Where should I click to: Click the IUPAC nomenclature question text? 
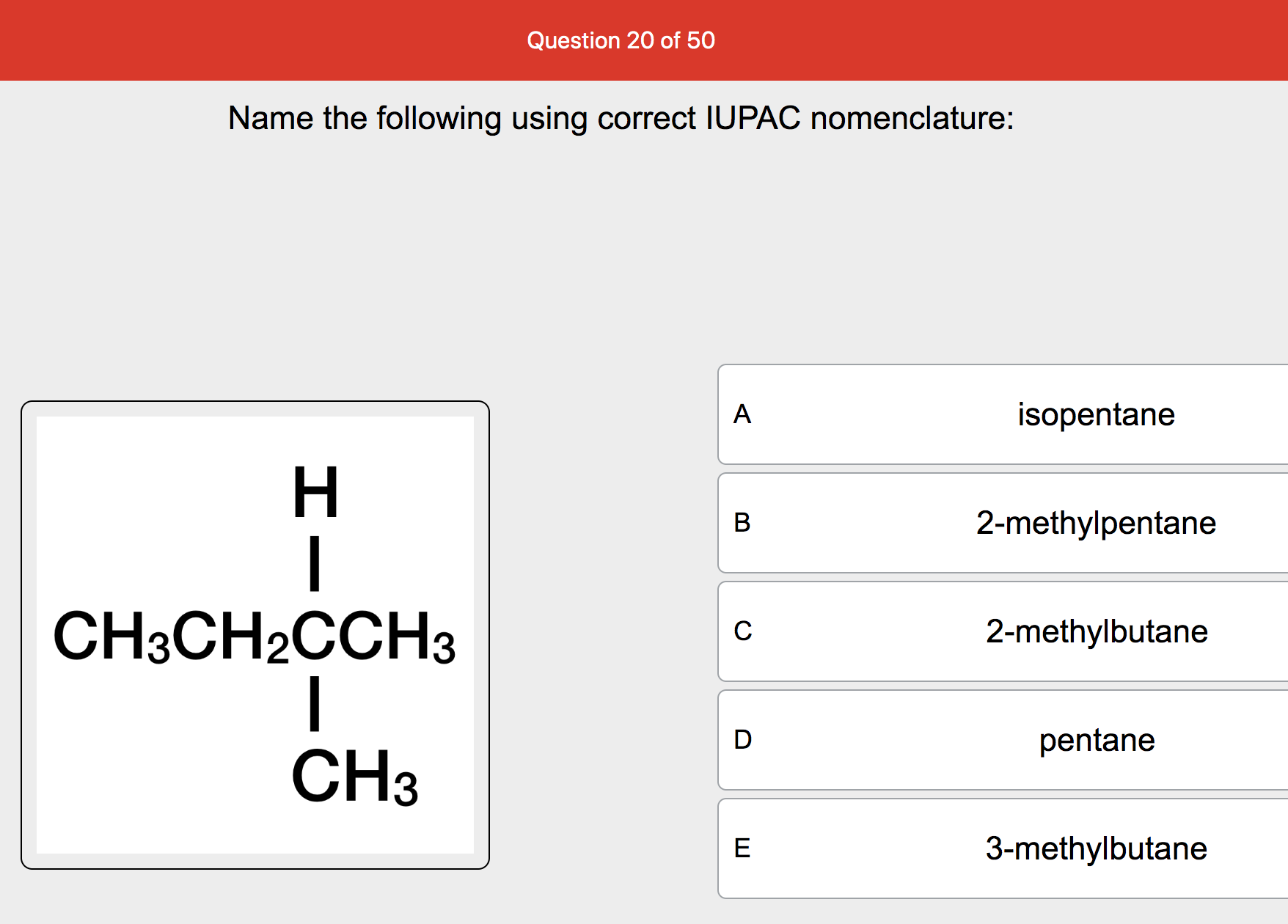(621, 117)
